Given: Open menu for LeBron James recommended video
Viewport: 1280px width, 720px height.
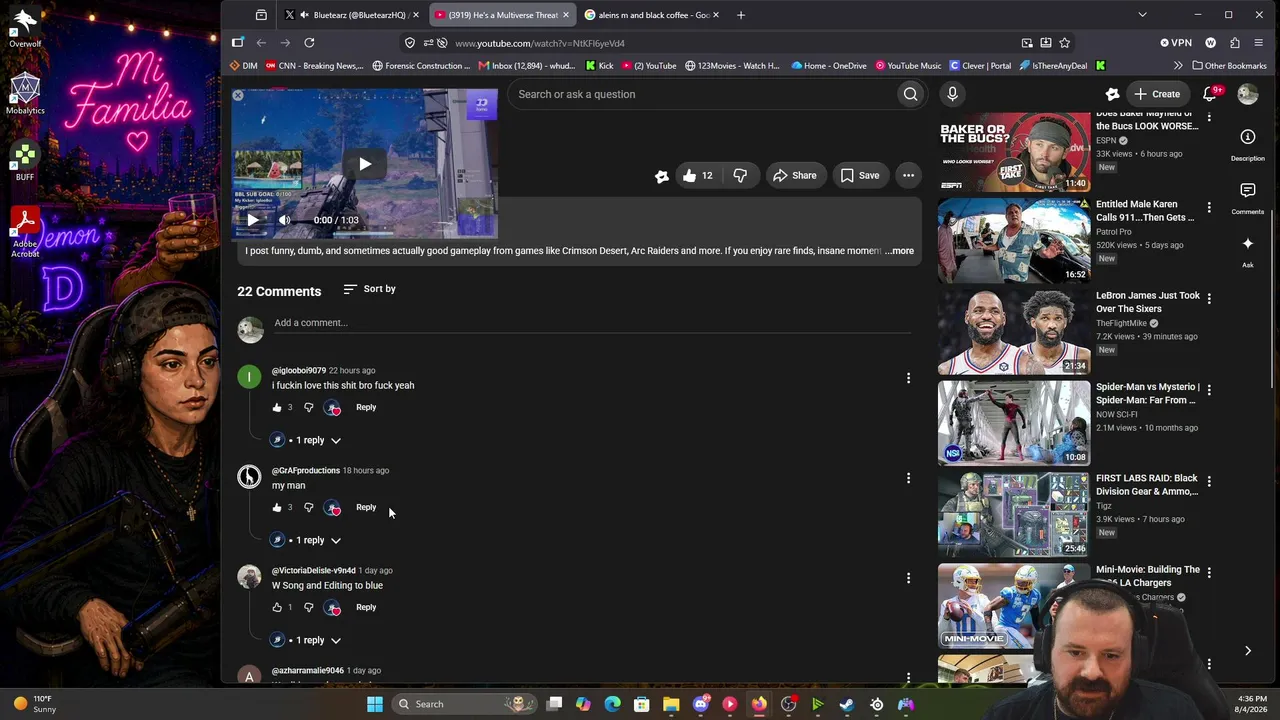Looking at the screenshot, I should (1209, 299).
